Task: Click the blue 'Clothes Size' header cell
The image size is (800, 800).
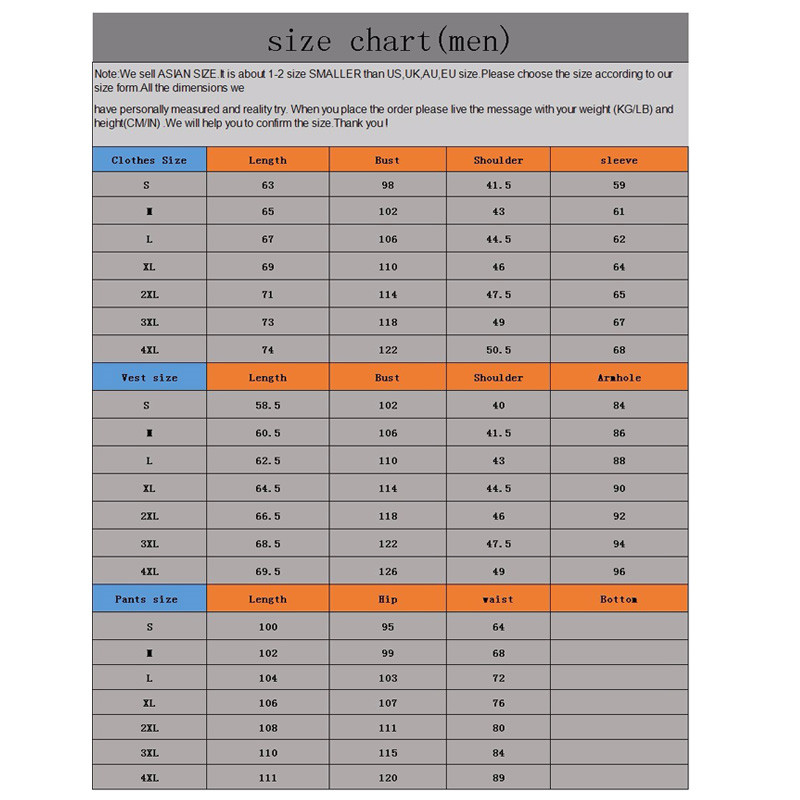Action: pyautogui.click(x=149, y=160)
